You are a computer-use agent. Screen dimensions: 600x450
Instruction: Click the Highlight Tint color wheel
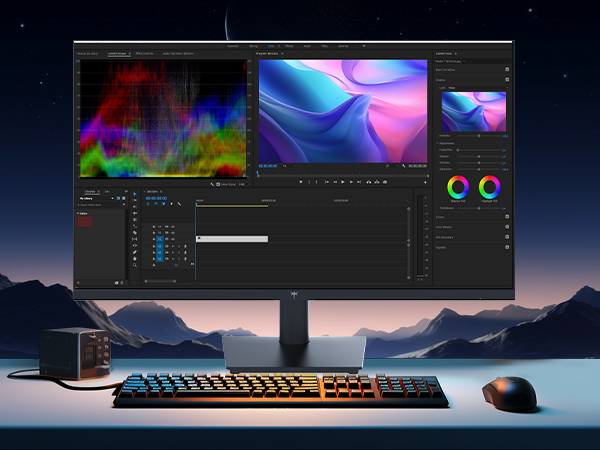pyautogui.click(x=489, y=187)
